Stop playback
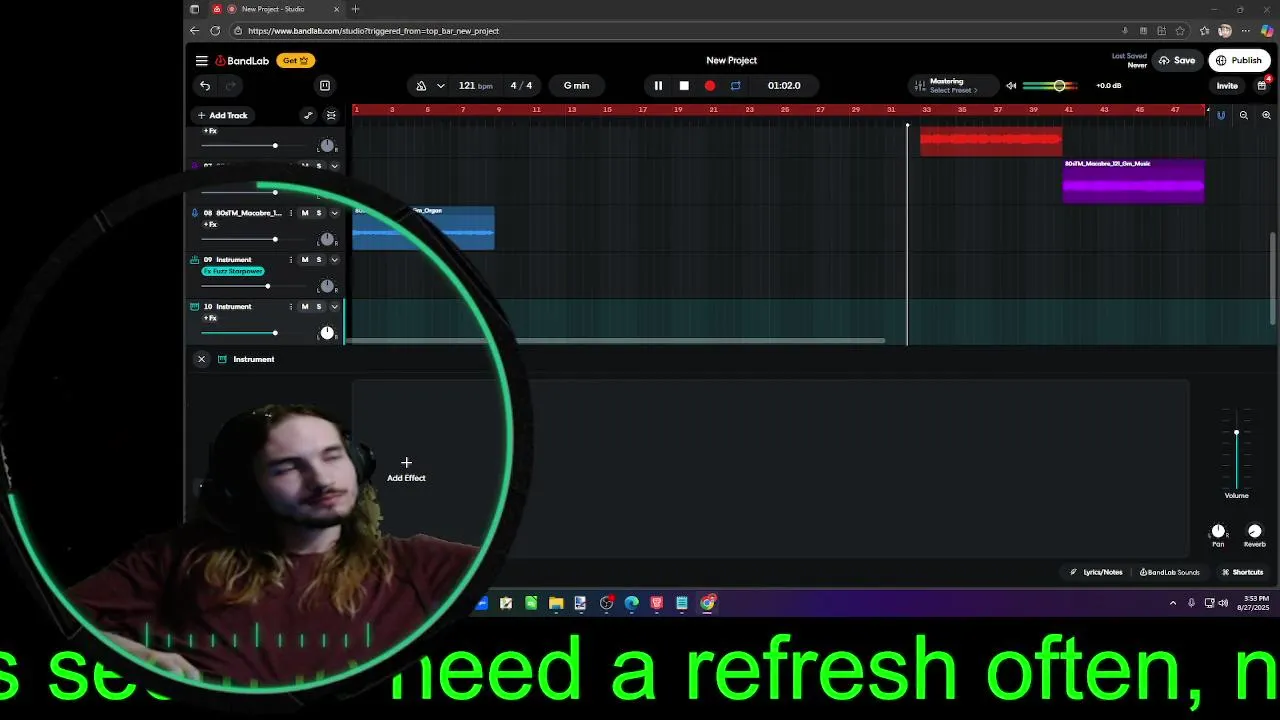The height and width of the screenshot is (720, 1280). click(x=684, y=86)
